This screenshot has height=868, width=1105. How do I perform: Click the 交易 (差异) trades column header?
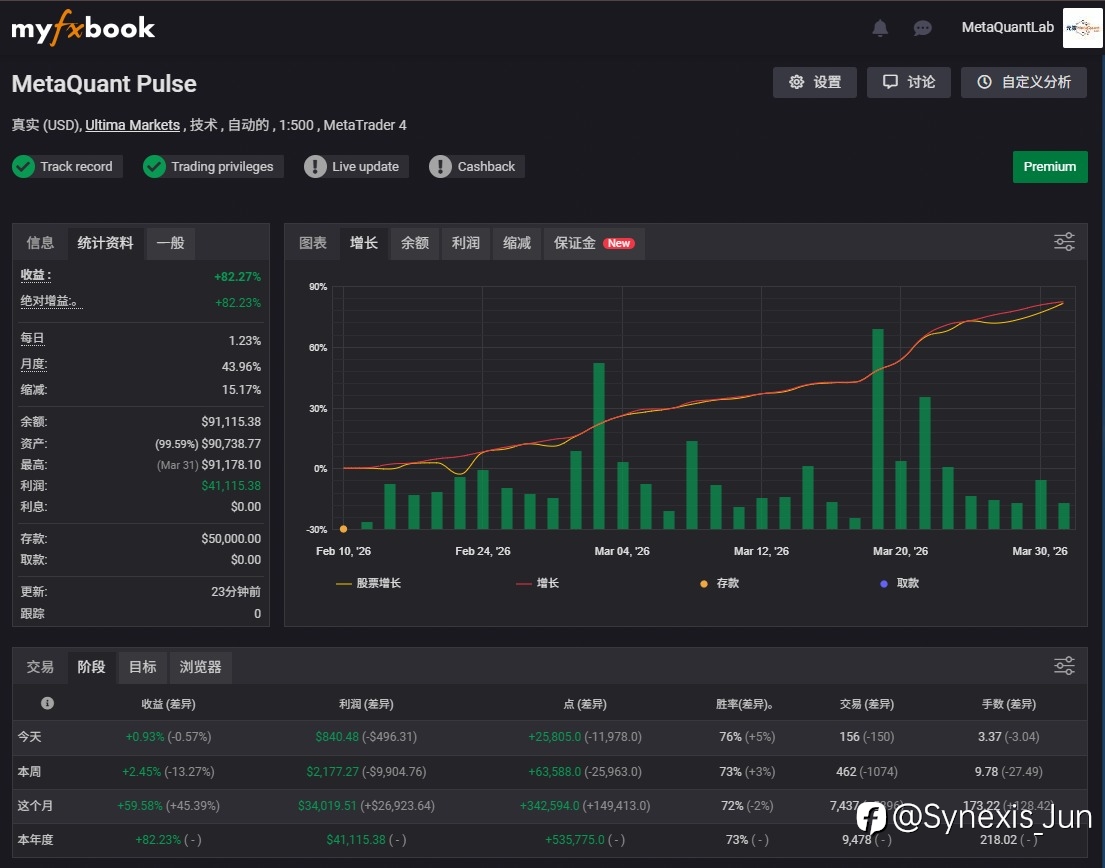[867, 704]
